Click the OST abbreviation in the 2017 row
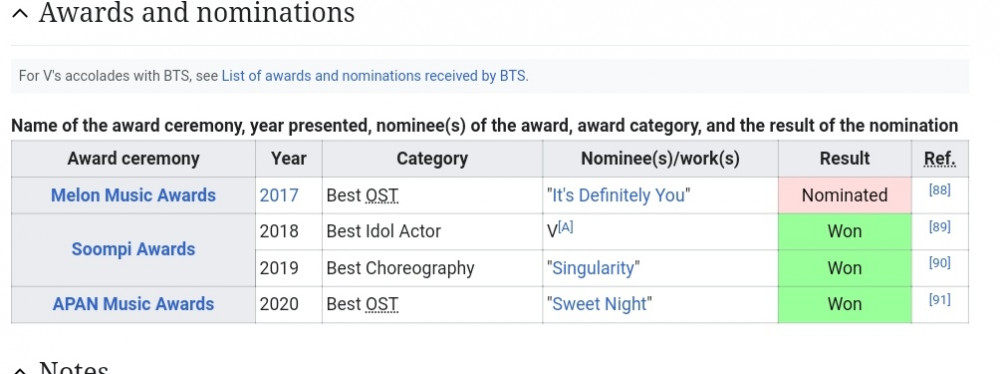The width and height of the screenshot is (1000, 374). pyautogui.click(x=382, y=195)
